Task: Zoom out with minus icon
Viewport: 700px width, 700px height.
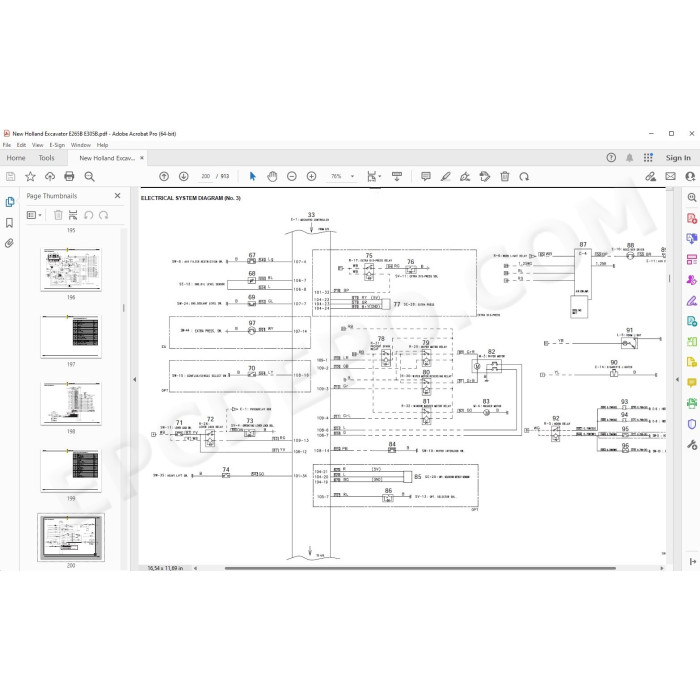Action: pos(292,176)
